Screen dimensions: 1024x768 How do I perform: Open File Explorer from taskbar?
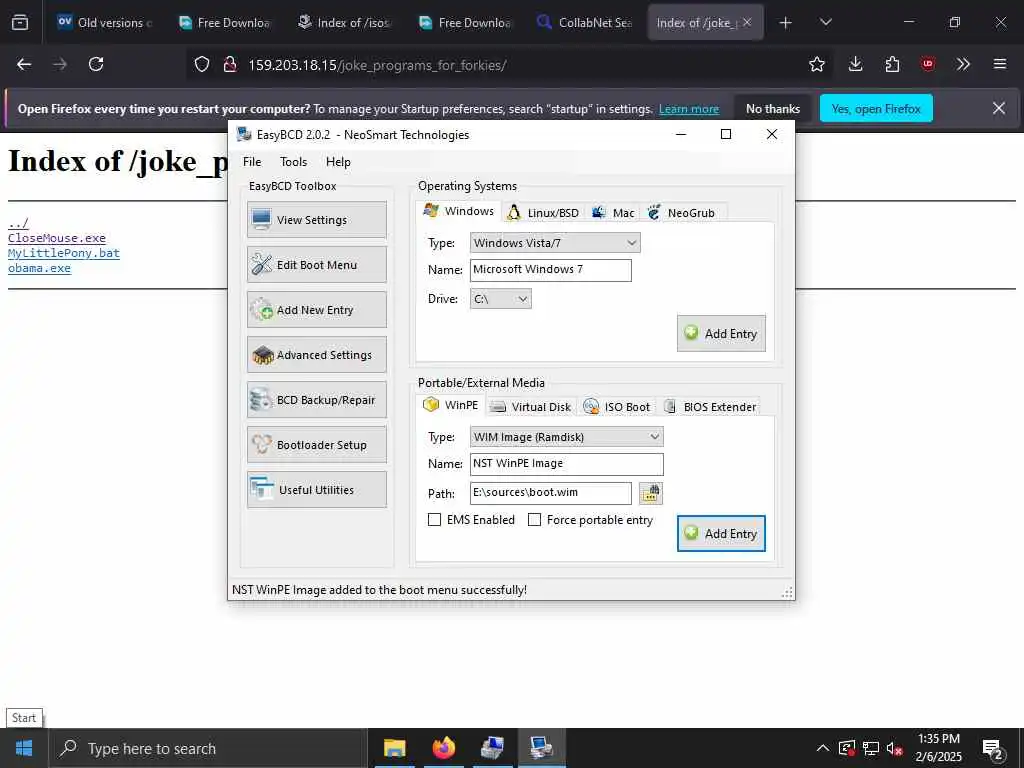tap(394, 748)
